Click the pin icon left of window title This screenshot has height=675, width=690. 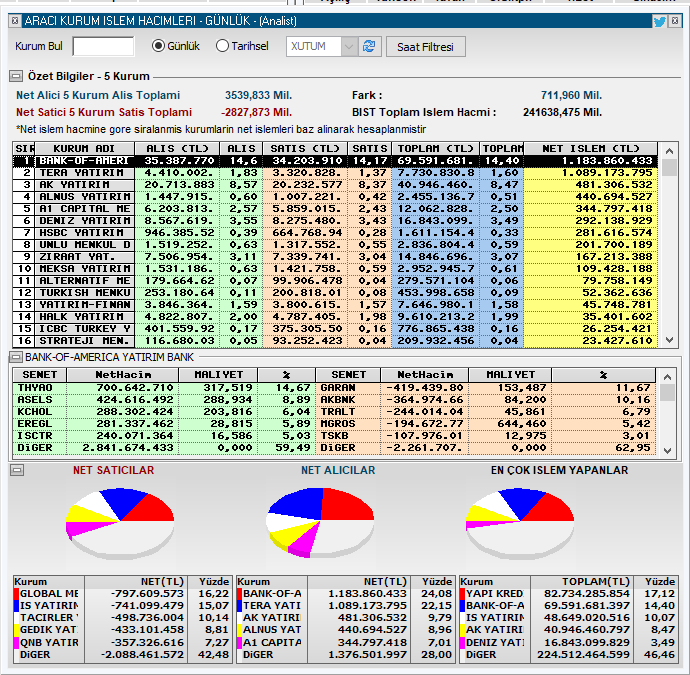(x=15, y=21)
